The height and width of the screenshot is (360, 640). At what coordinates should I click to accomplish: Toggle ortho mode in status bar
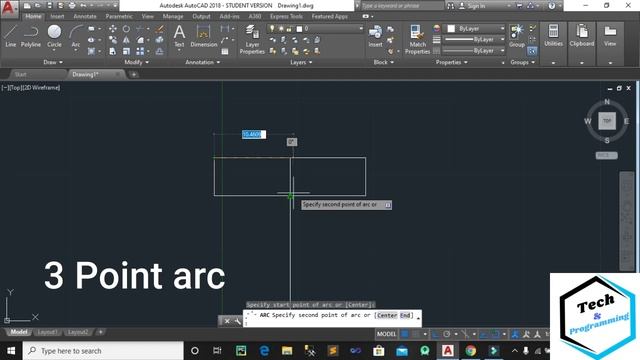coord(436,334)
